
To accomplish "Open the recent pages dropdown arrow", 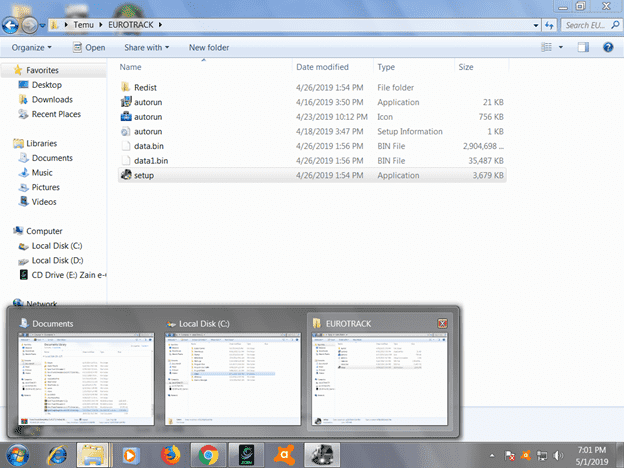I will [x=42, y=25].
